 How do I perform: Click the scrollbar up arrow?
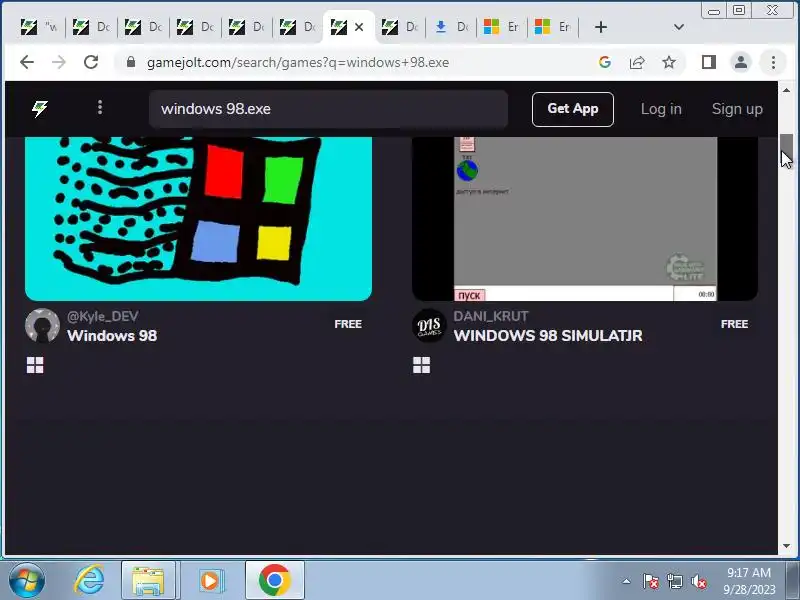(786, 90)
